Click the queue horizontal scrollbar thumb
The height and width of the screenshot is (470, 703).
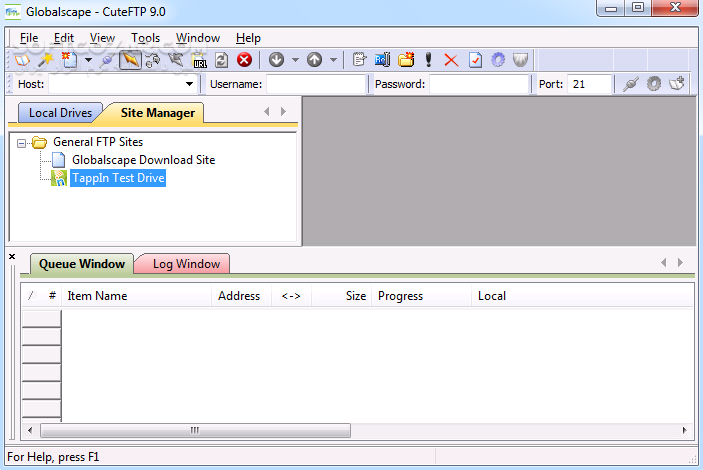point(195,431)
